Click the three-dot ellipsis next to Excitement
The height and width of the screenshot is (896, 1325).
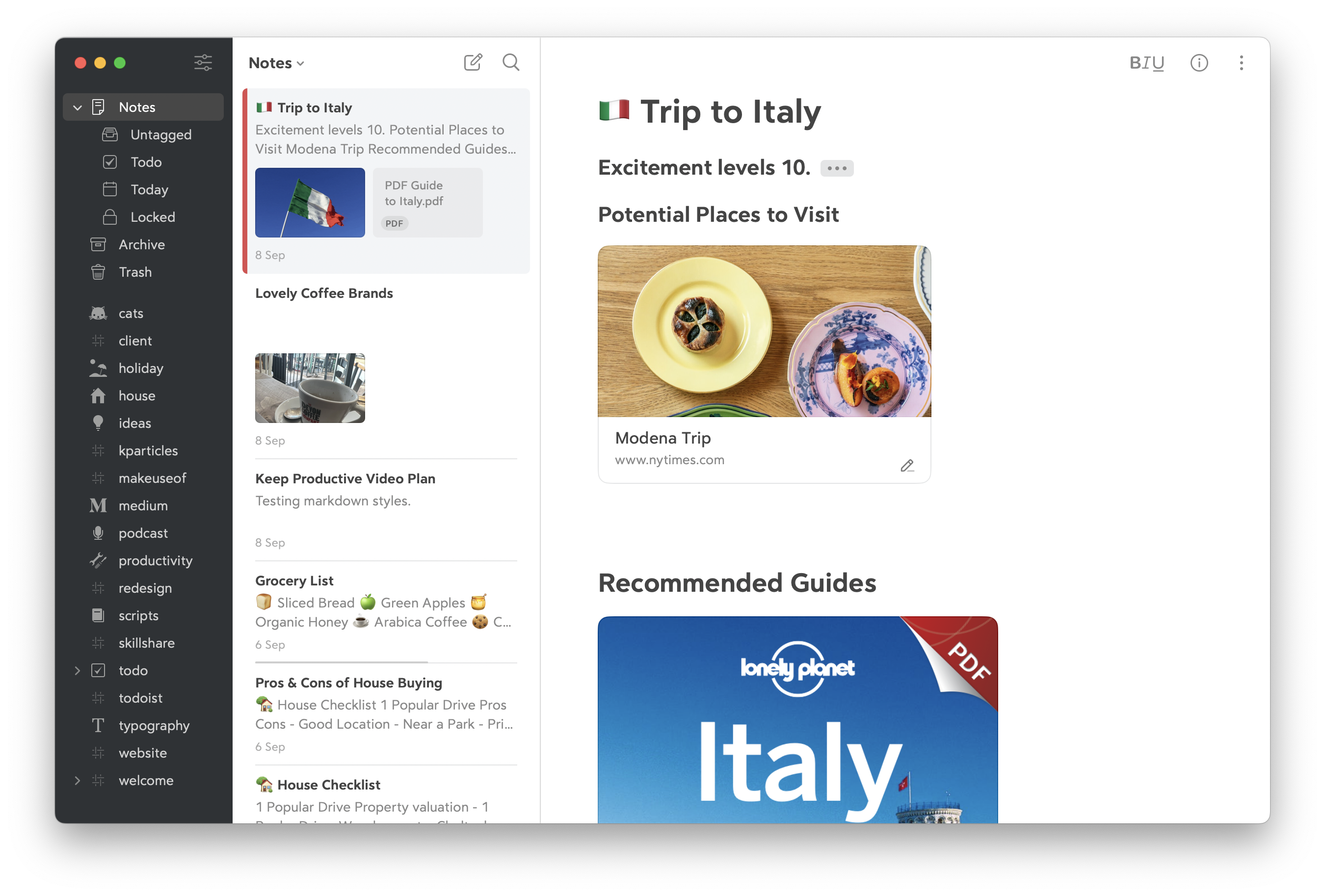click(836, 167)
